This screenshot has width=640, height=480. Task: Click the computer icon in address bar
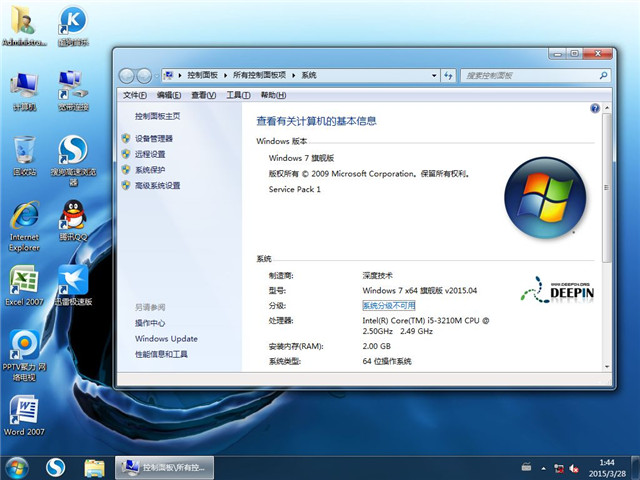[x=169, y=75]
